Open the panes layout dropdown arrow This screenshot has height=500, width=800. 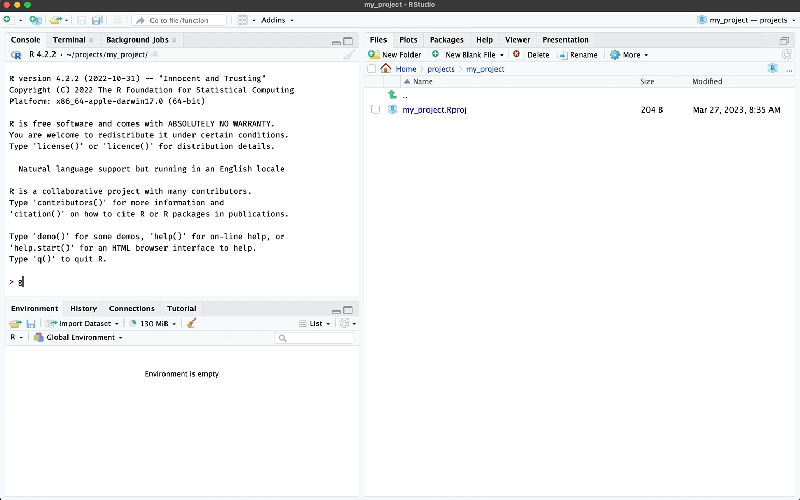(x=254, y=20)
